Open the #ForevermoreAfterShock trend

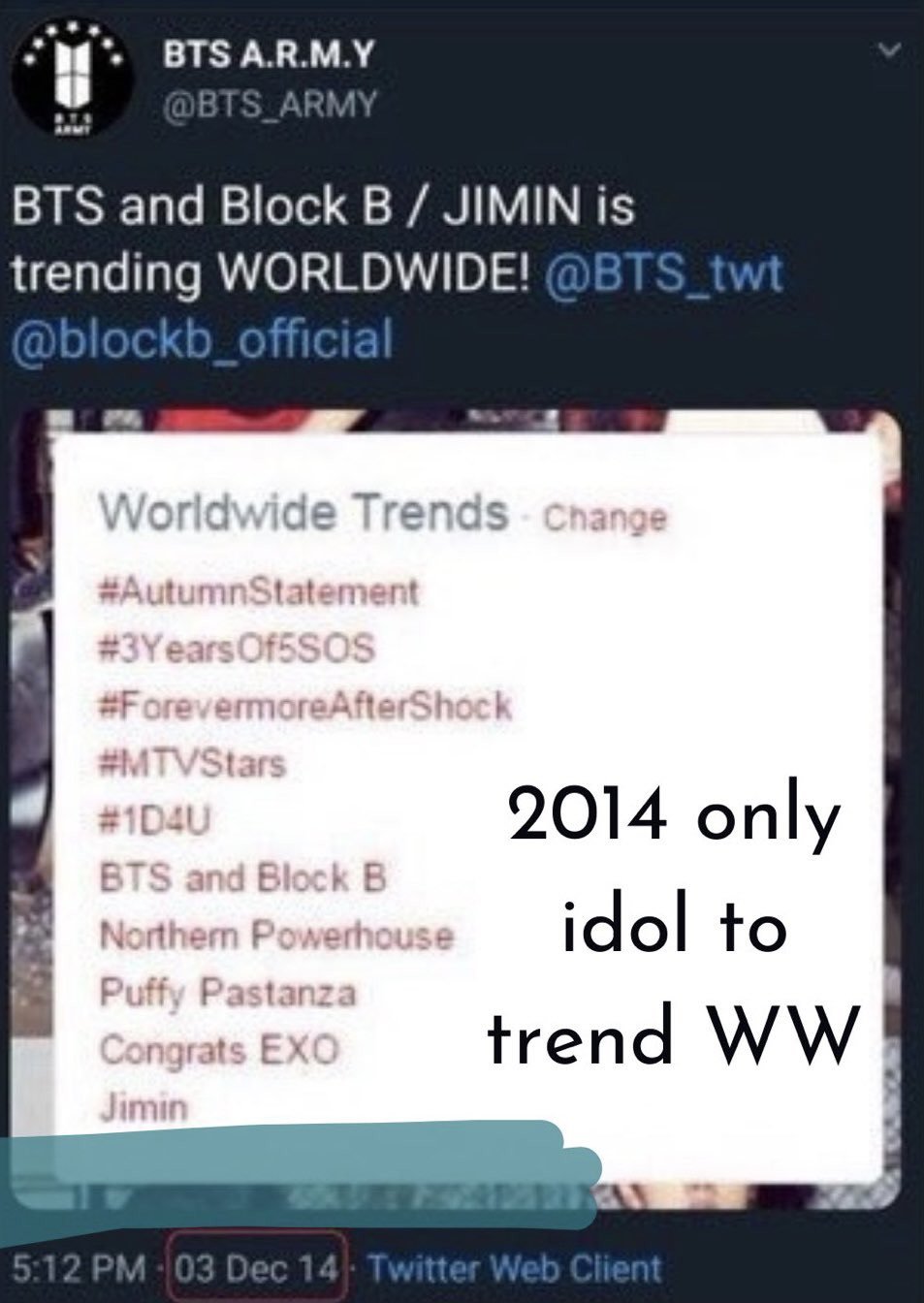pyautogui.click(x=304, y=705)
